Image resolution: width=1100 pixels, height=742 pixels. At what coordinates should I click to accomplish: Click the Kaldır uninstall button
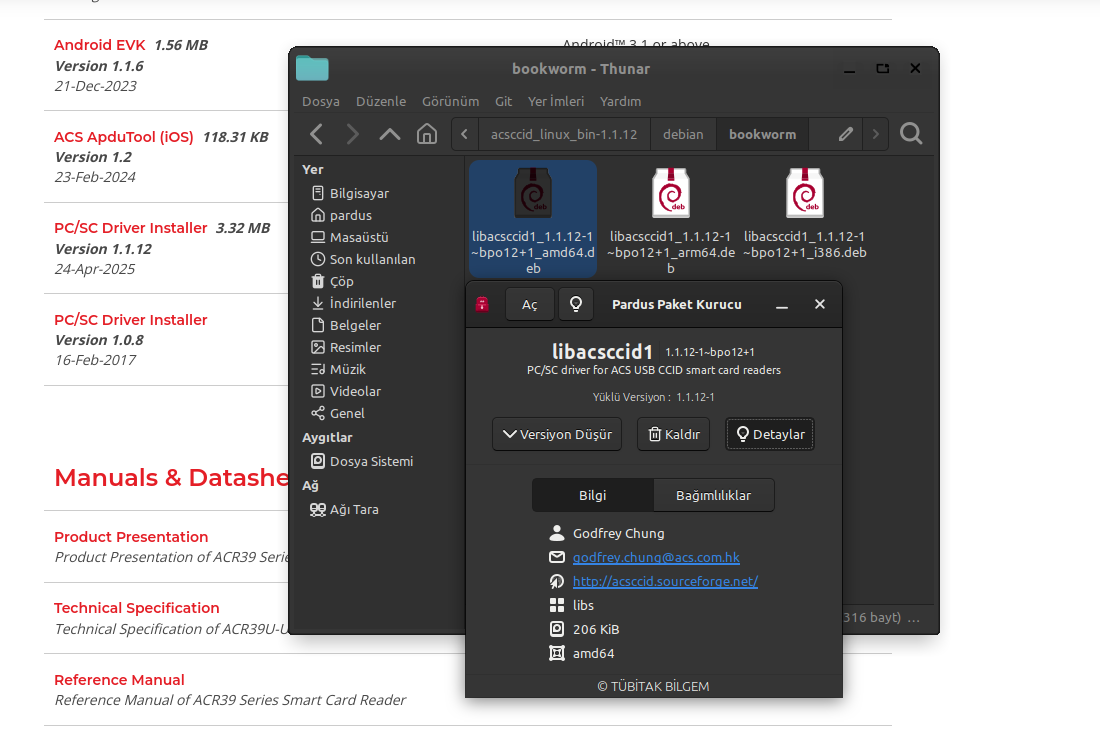tap(673, 434)
